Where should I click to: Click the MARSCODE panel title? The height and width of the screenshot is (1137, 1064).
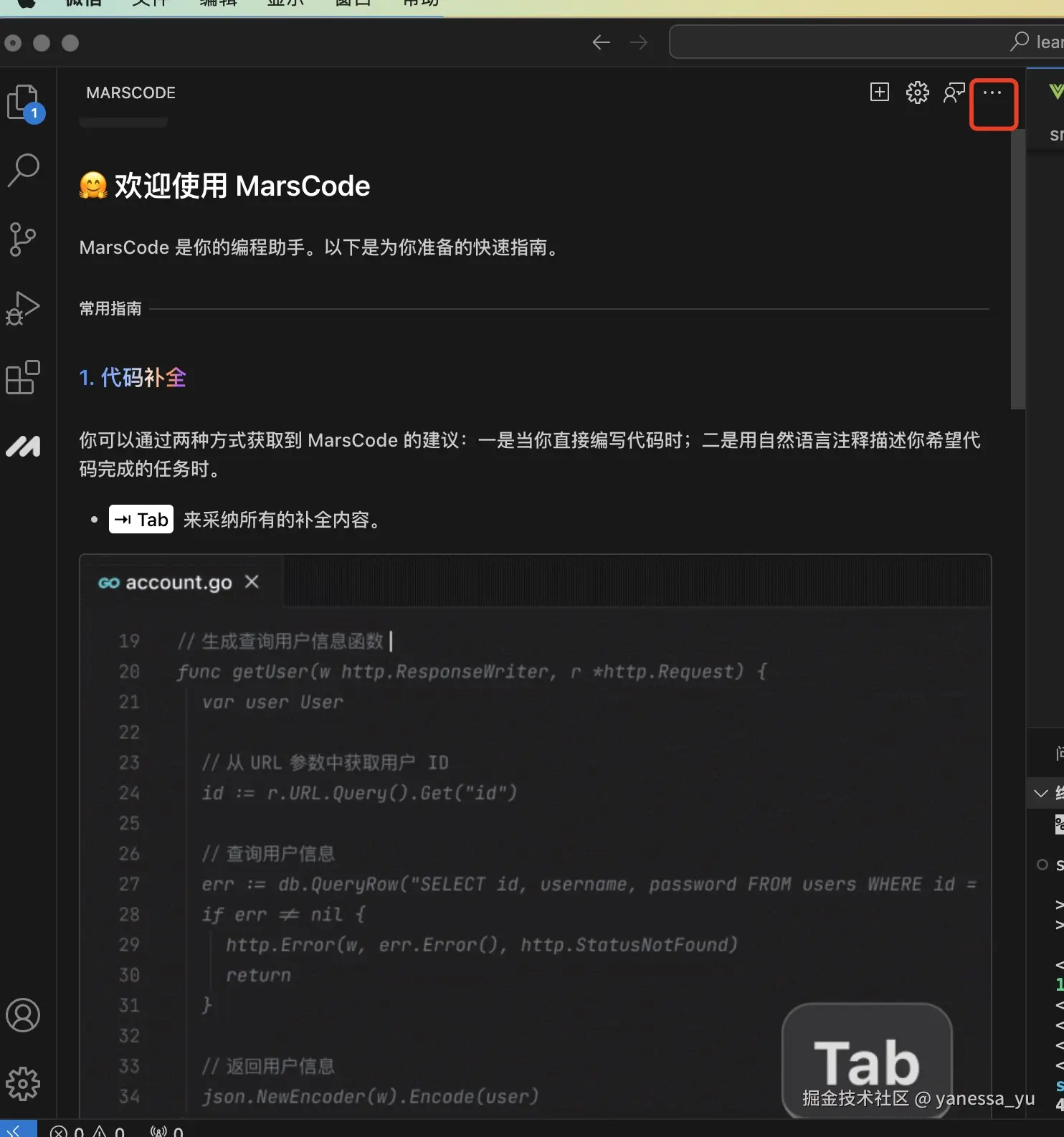(131, 92)
